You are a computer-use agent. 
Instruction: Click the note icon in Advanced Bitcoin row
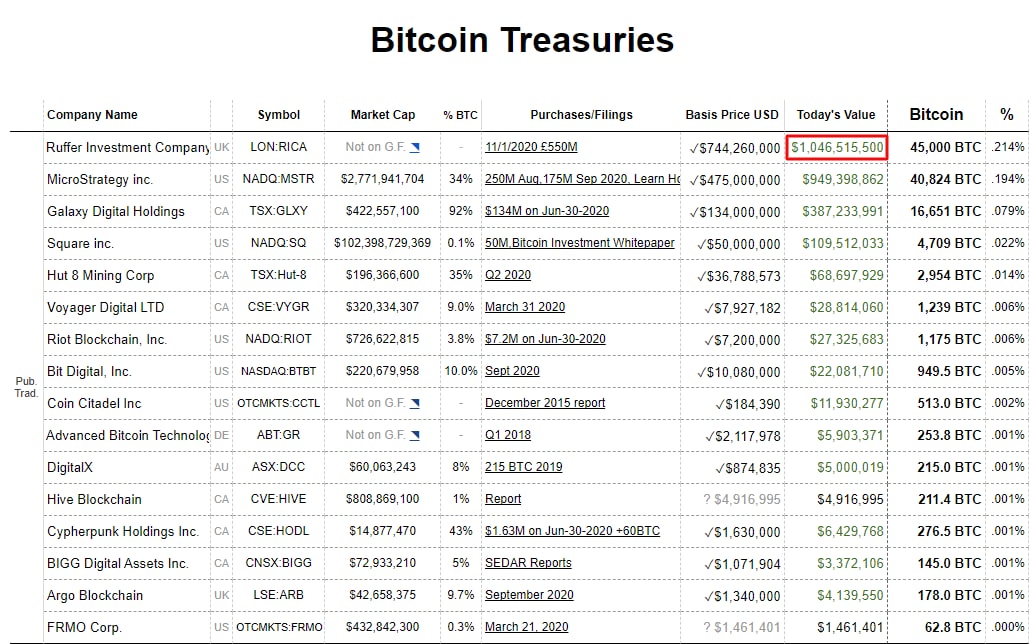414,435
